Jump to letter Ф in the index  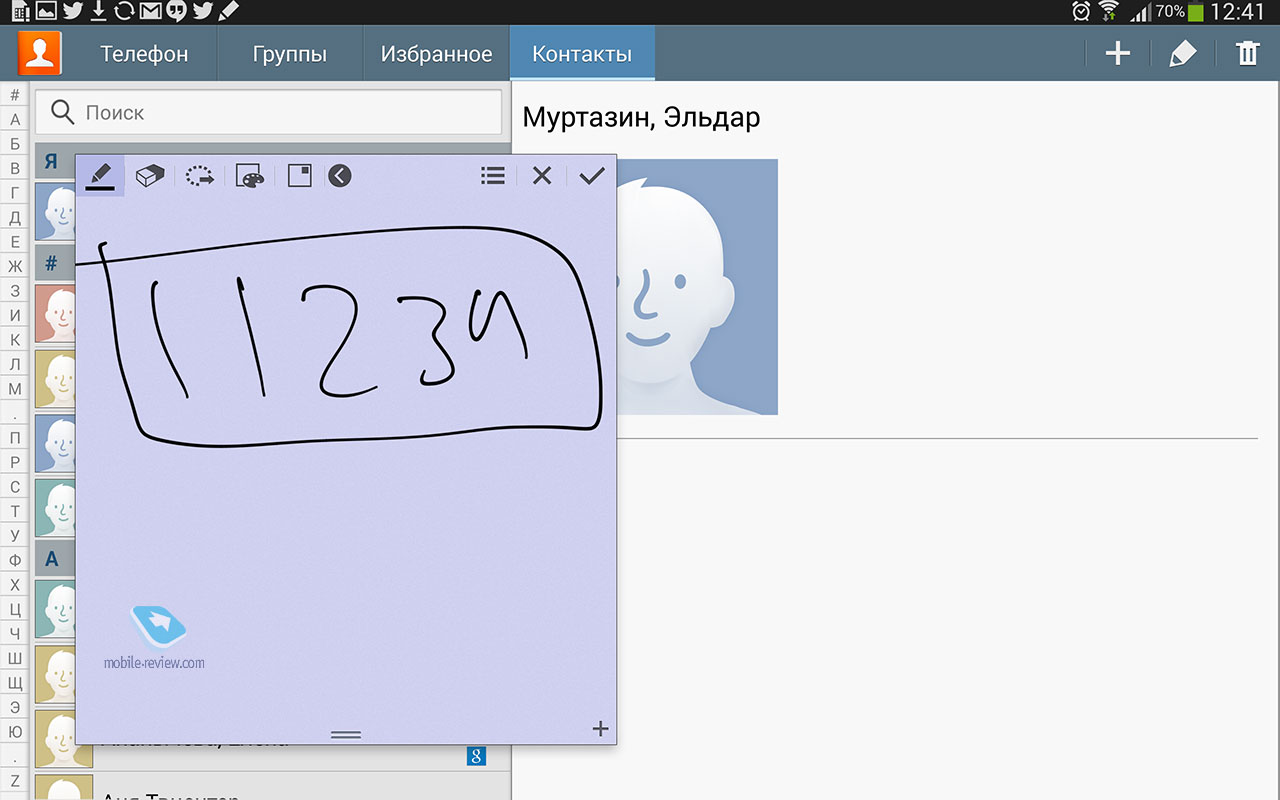click(x=15, y=560)
